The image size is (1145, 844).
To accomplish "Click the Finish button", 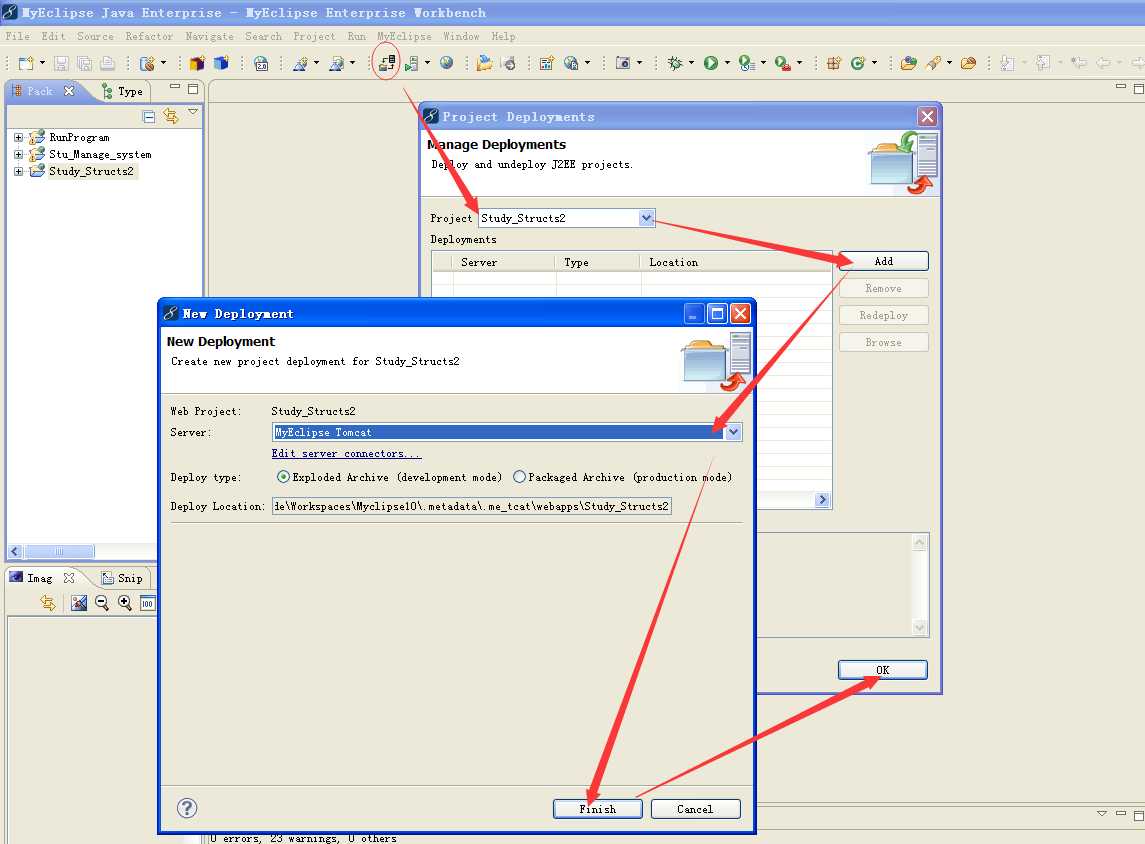I will 597,809.
